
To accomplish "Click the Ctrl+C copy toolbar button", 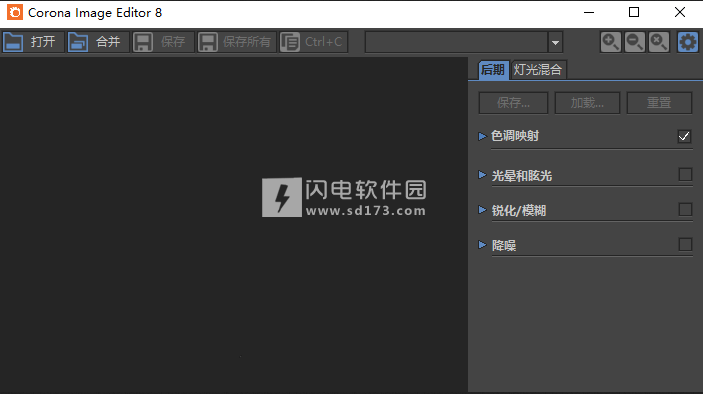I will 313,42.
